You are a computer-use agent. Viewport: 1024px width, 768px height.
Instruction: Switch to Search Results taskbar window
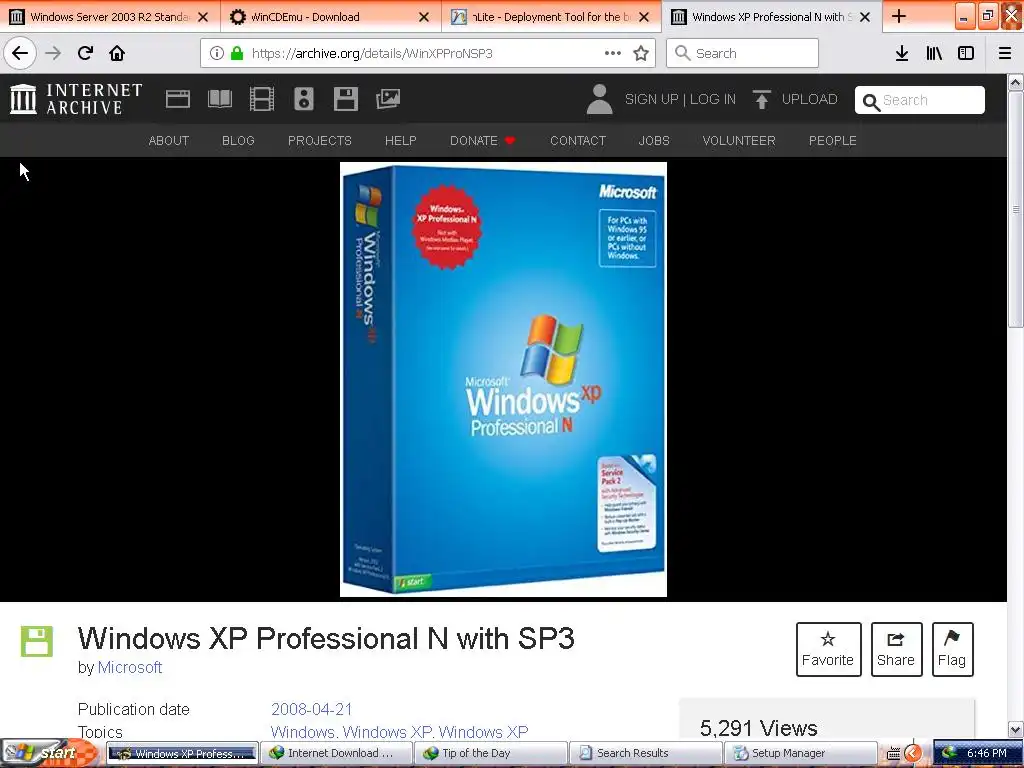(x=645, y=753)
